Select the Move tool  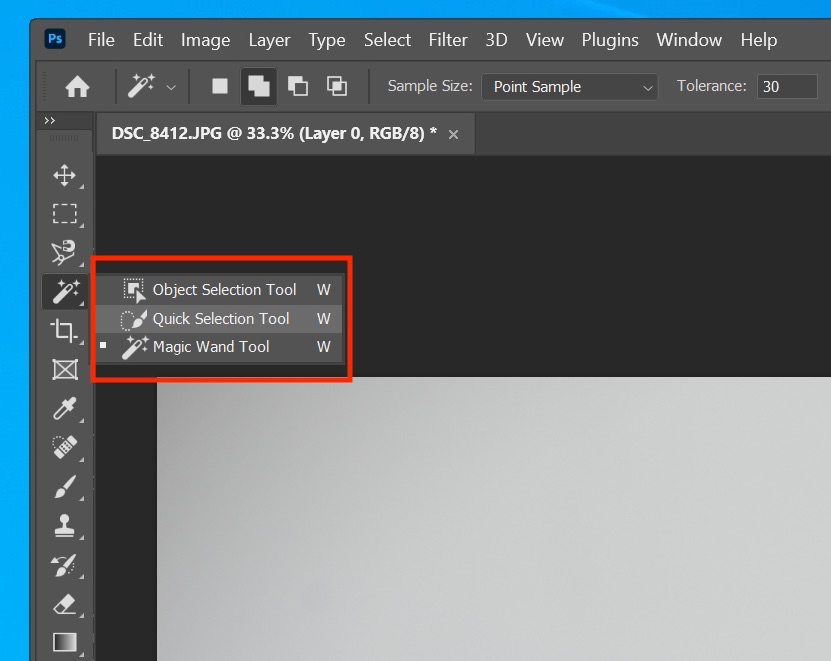(x=65, y=175)
